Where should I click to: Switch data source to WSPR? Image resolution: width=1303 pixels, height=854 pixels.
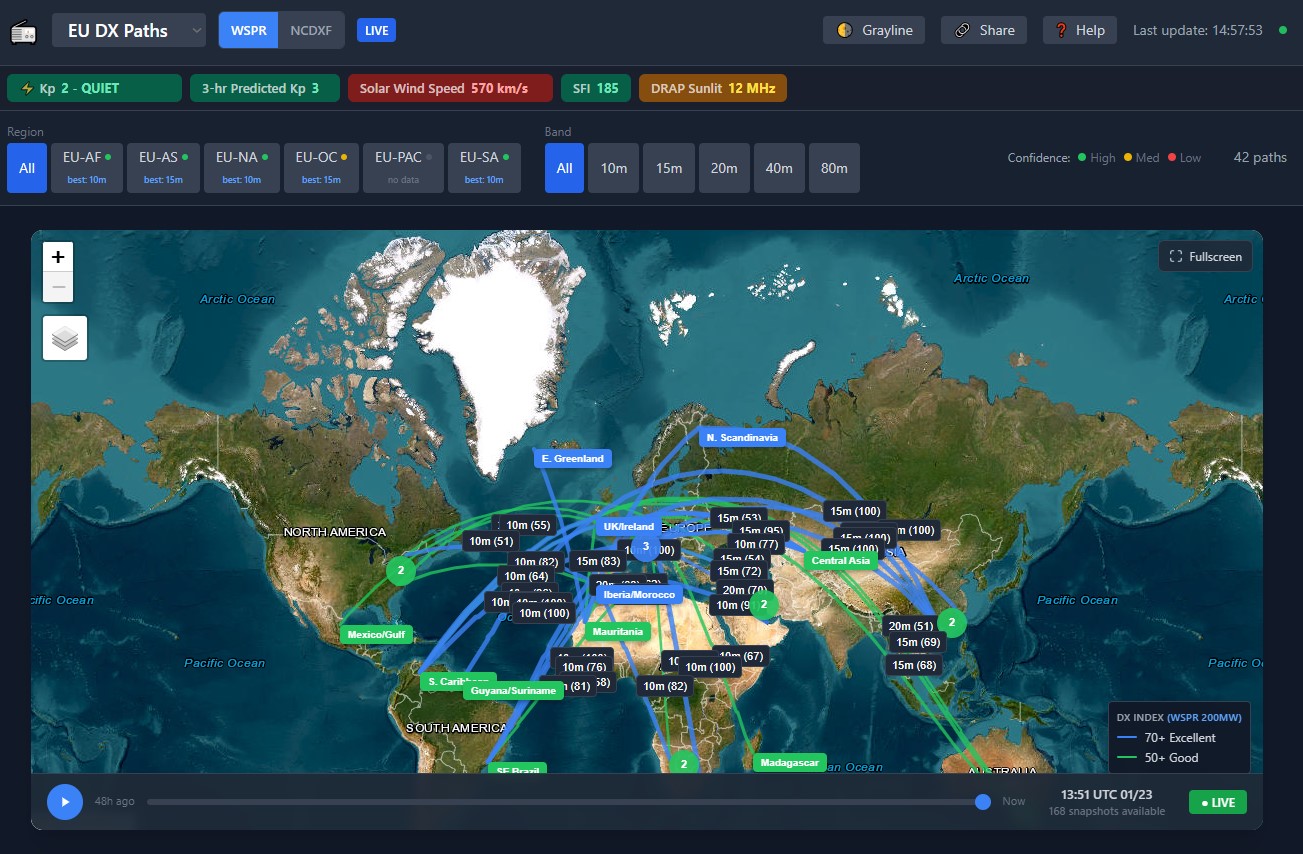point(248,30)
